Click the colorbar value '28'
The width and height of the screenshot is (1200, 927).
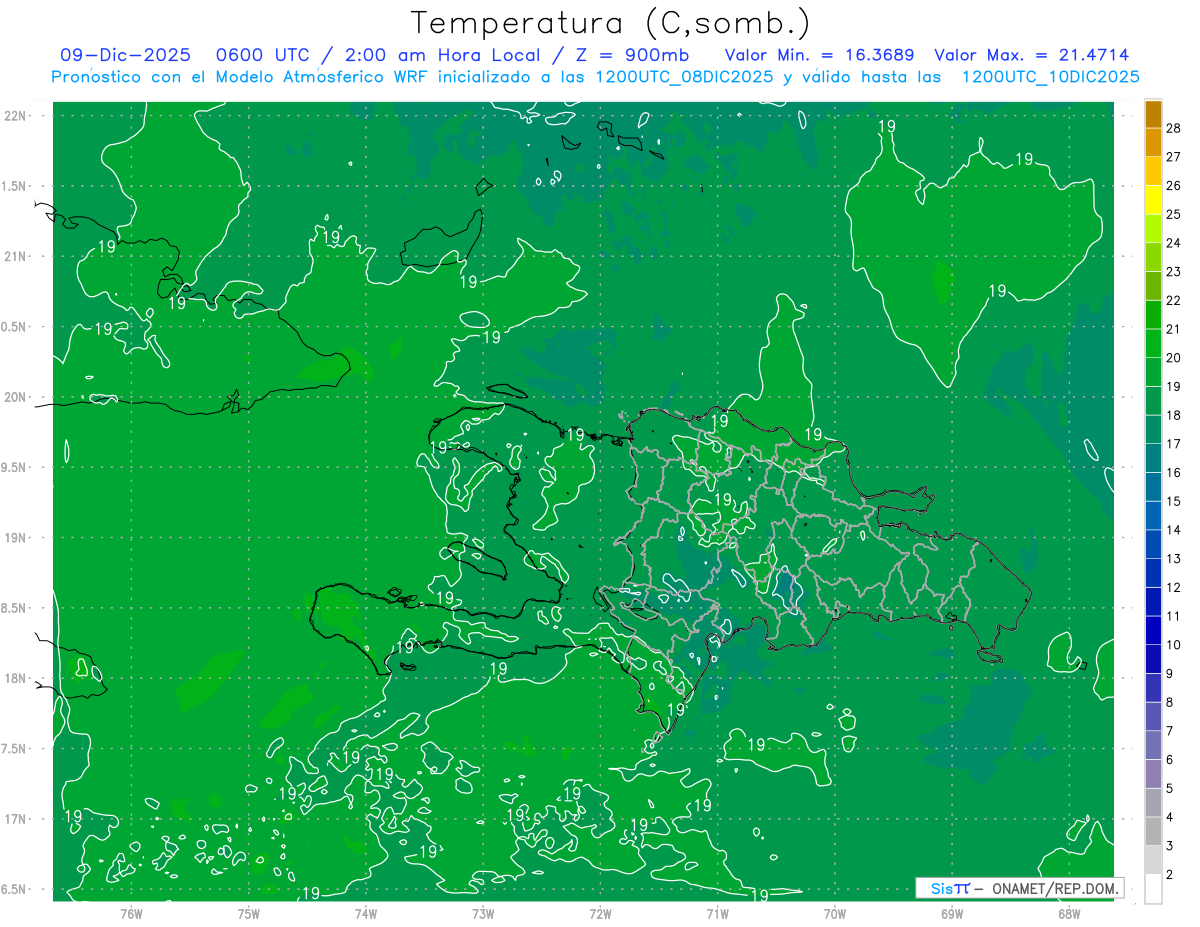pyautogui.click(x=1174, y=128)
